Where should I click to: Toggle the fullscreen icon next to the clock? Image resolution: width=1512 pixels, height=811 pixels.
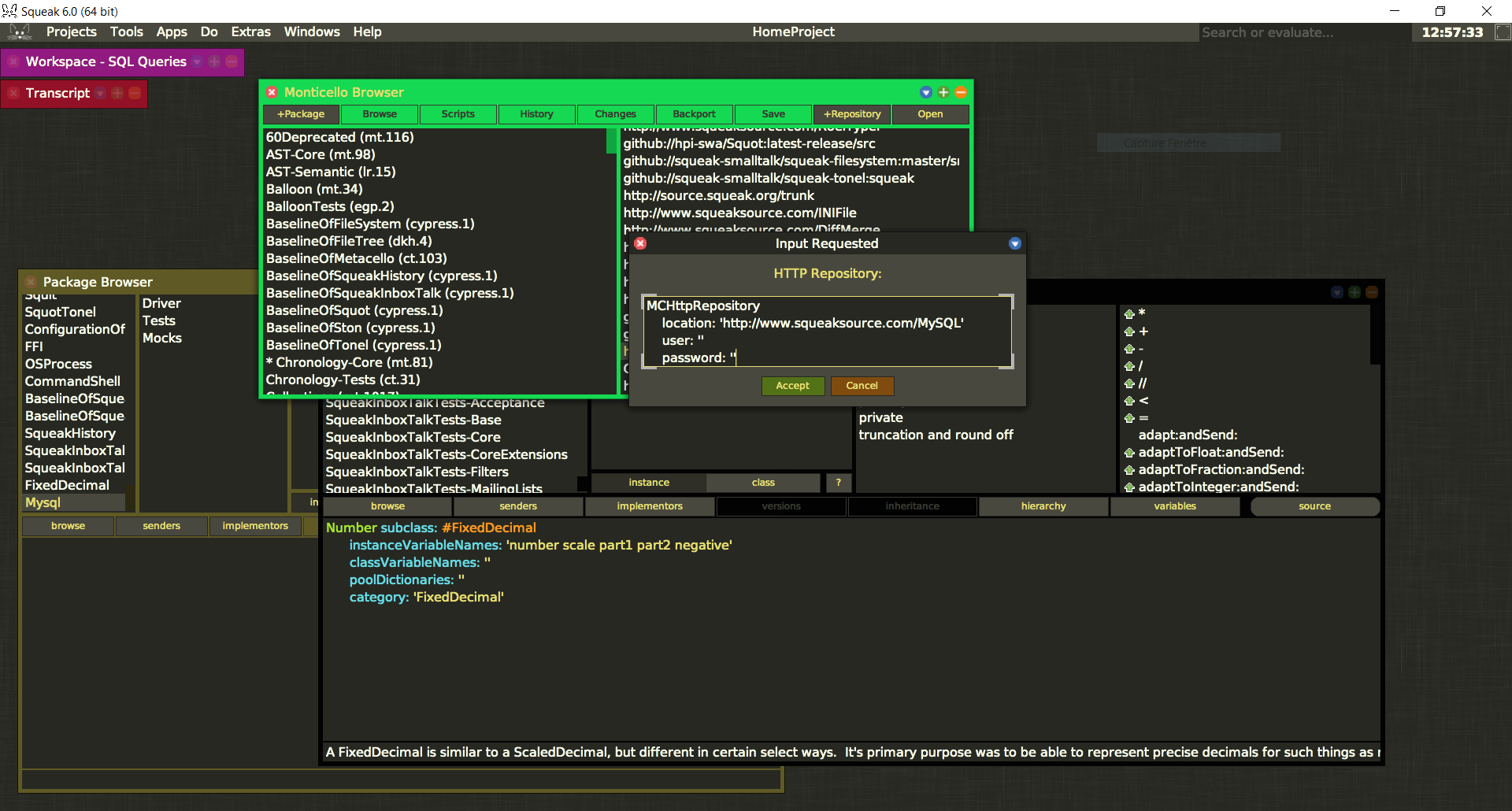(x=1503, y=32)
